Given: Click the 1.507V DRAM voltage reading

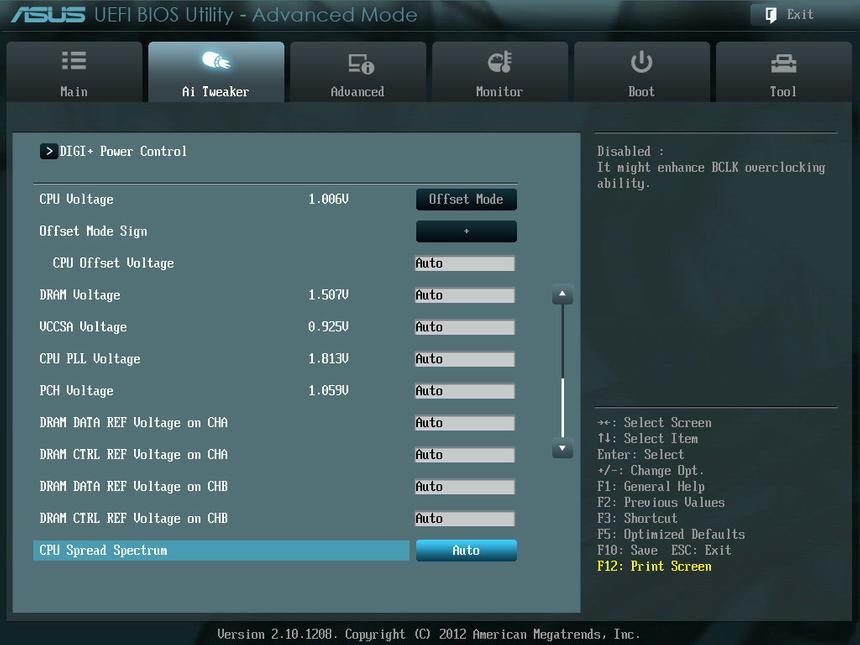Looking at the screenshot, I should (x=328, y=295).
